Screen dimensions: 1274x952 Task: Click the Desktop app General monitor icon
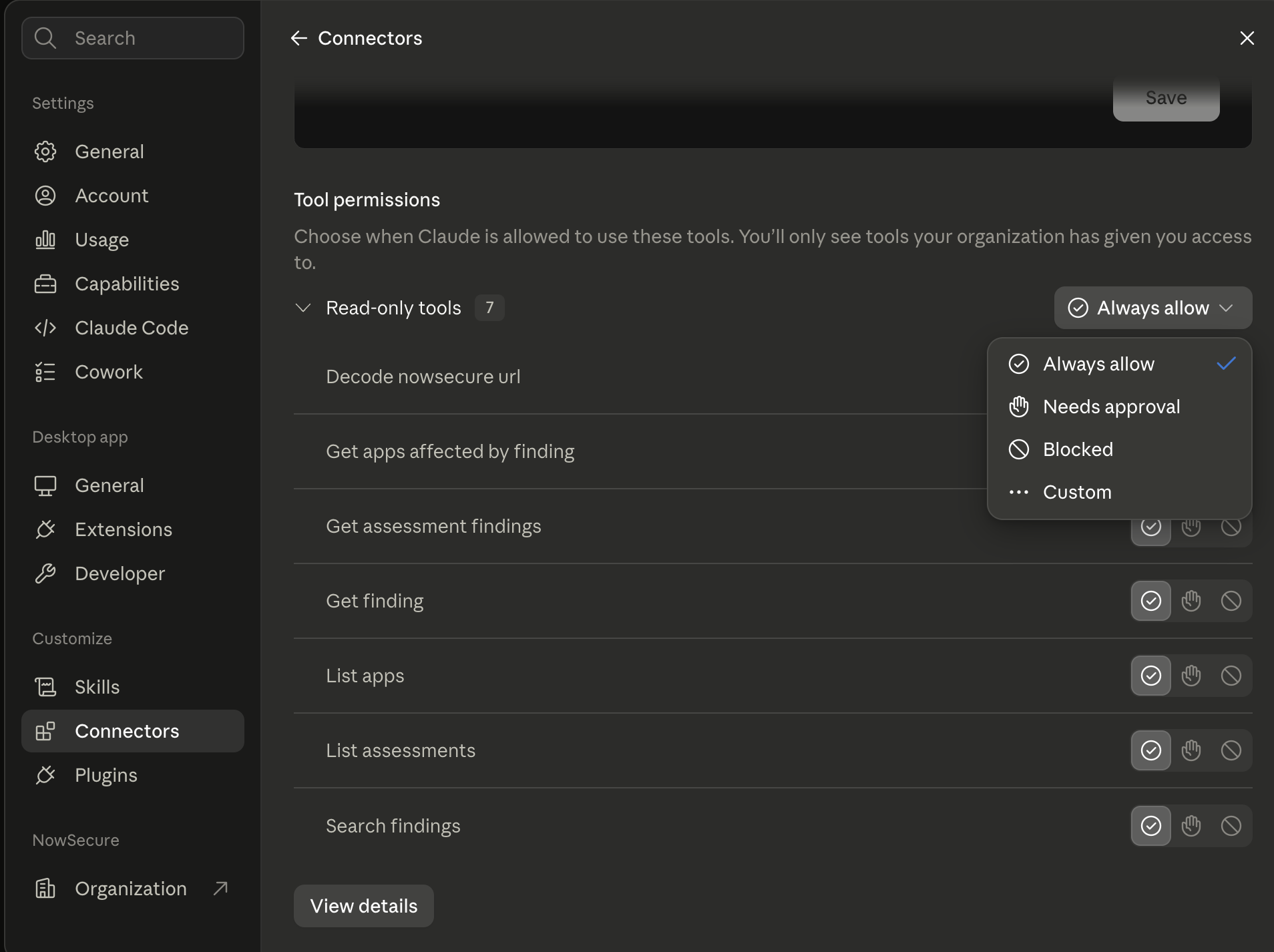click(45, 485)
